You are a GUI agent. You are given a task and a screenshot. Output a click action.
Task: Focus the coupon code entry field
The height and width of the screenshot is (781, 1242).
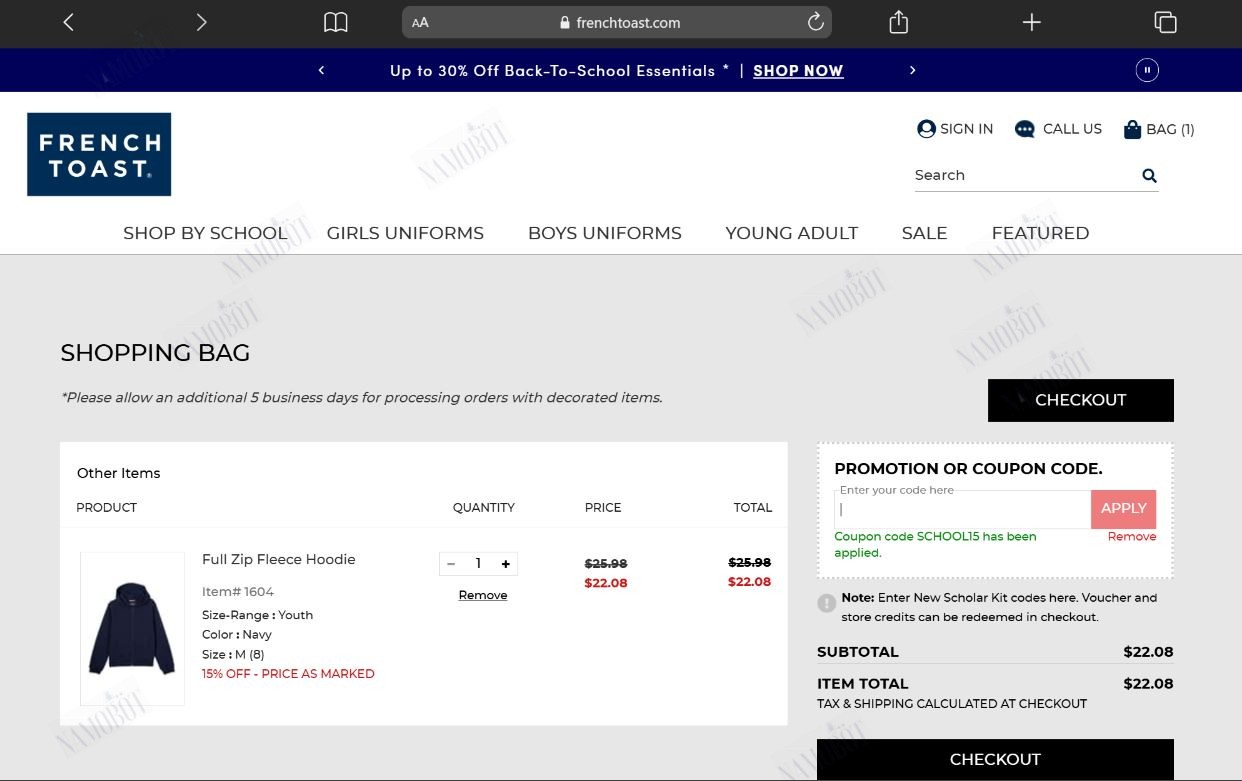pos(963,509)
